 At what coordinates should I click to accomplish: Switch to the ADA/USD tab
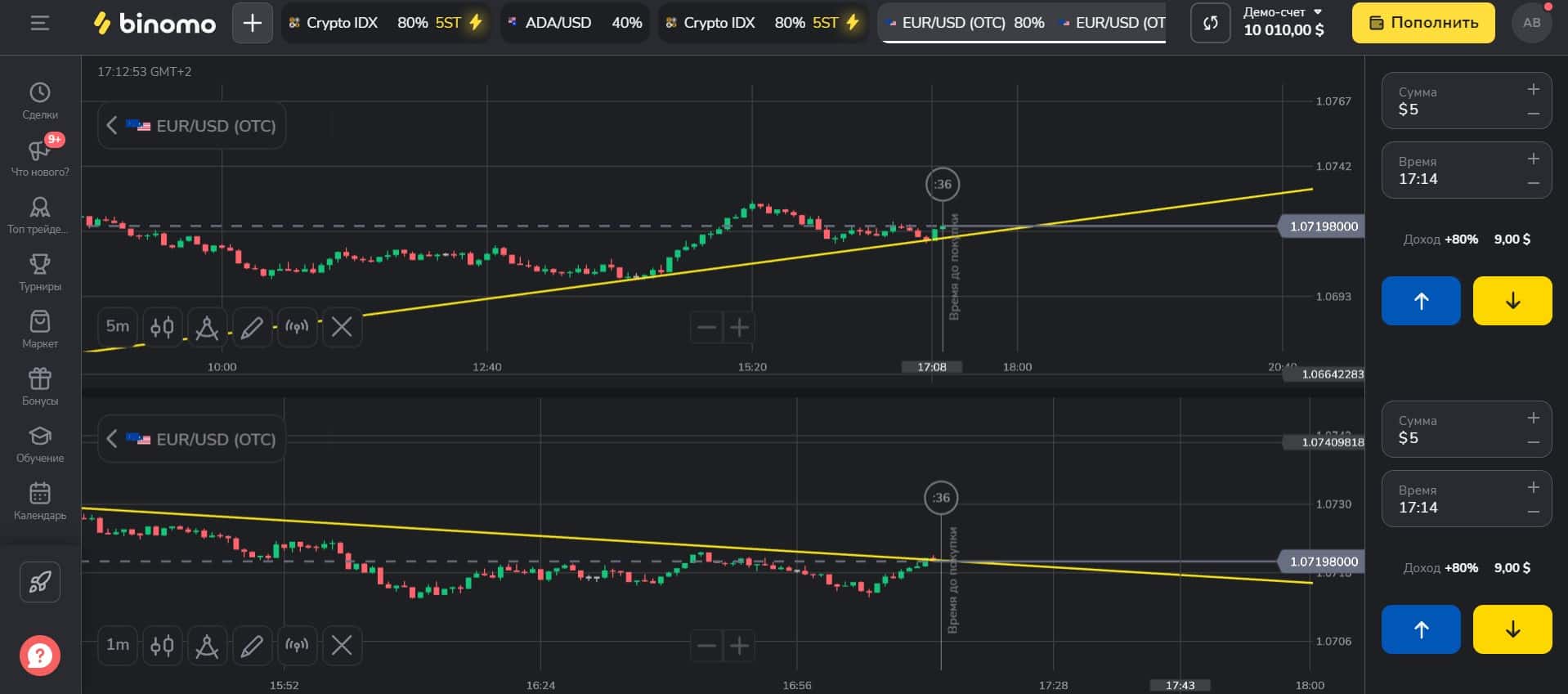[x=575, y=23]
